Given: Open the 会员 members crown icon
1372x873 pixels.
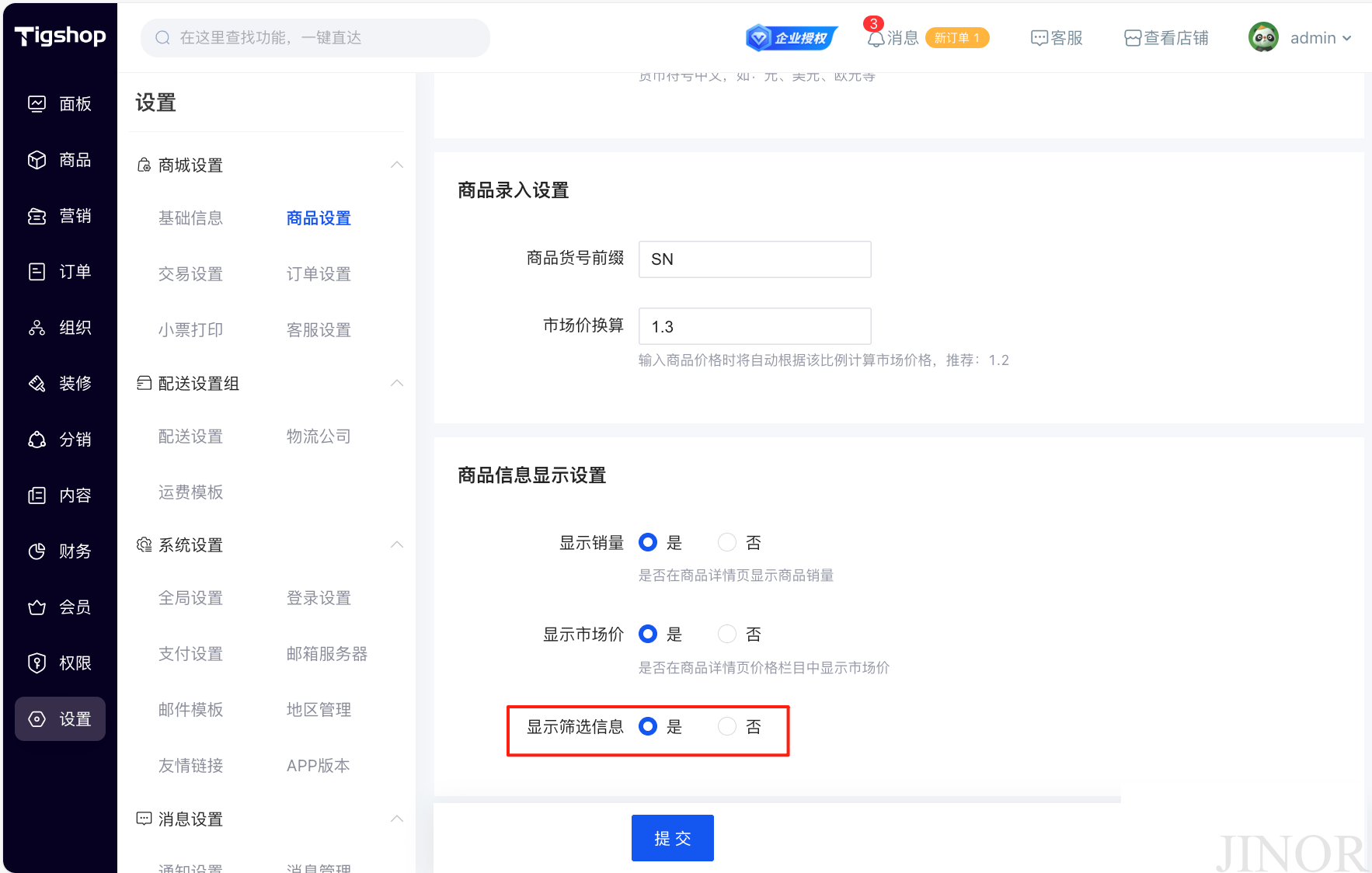Looking at the screenshot, I should pyautogui.click(x=37, y=607).
